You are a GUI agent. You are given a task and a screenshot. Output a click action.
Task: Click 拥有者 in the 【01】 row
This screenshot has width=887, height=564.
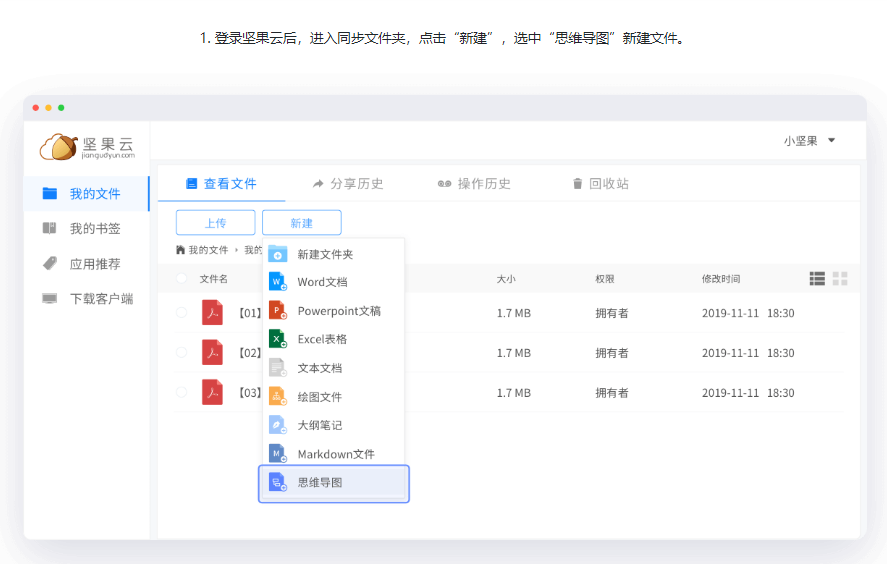point(612,313)
